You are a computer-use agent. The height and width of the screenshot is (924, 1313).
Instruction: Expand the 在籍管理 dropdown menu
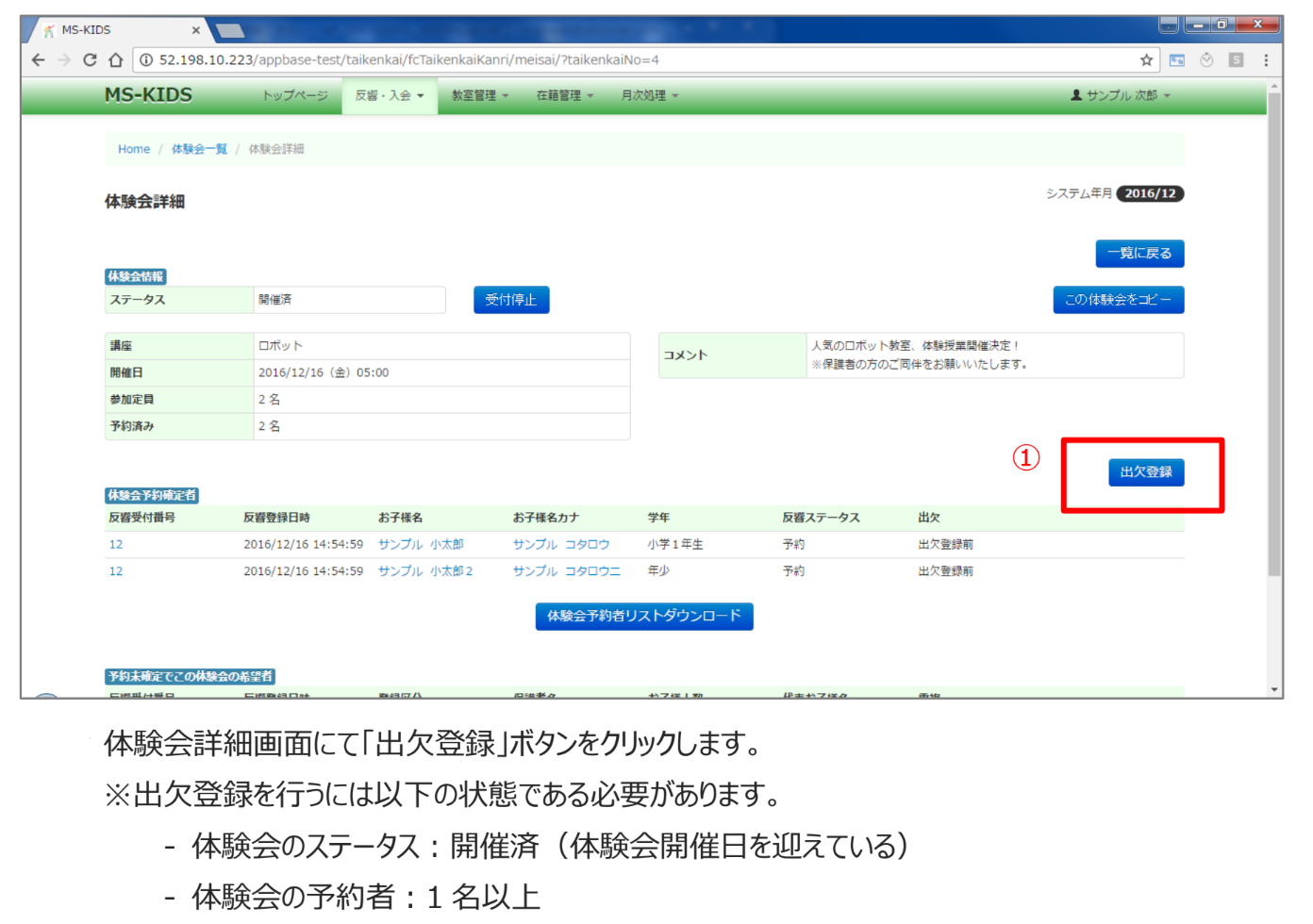564,96
